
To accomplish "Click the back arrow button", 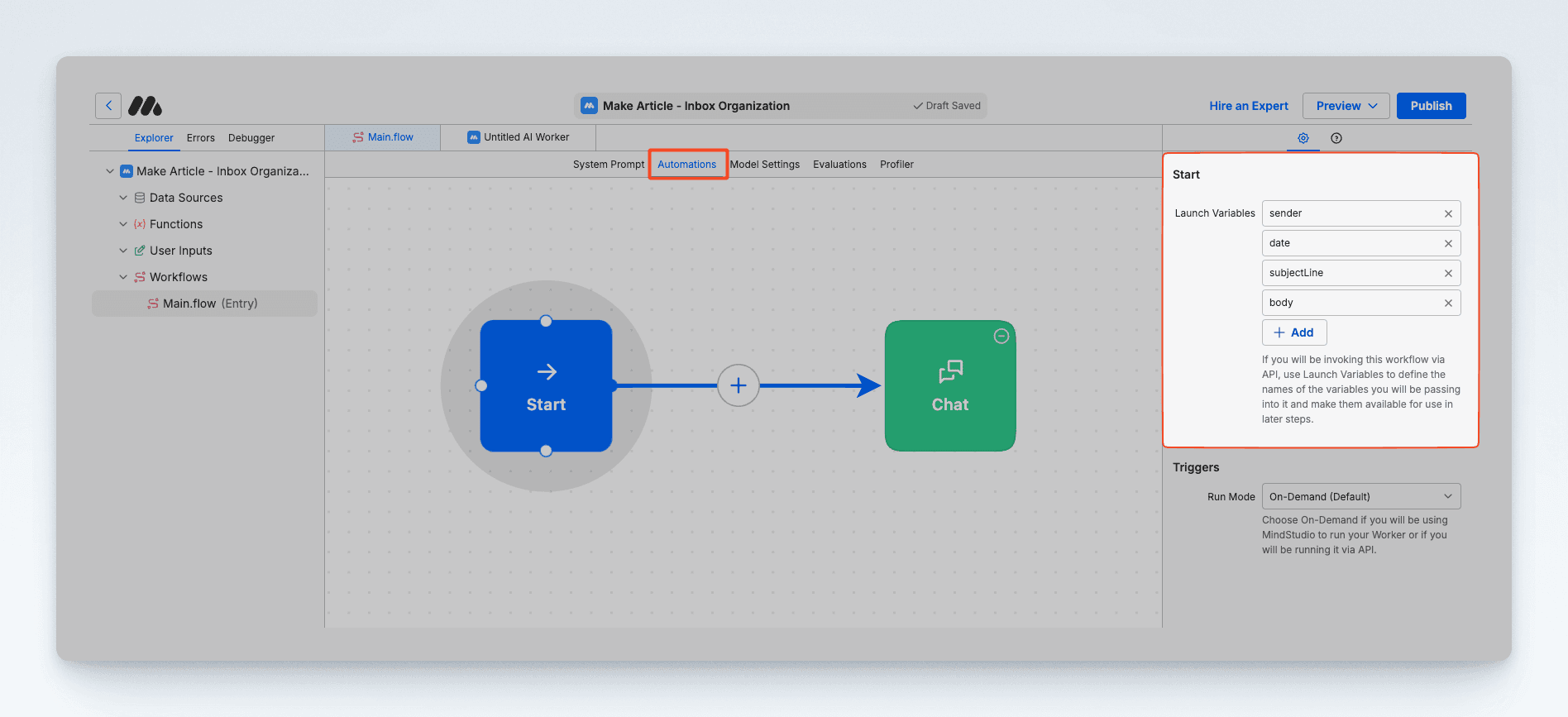I will (x=108, y=106).
